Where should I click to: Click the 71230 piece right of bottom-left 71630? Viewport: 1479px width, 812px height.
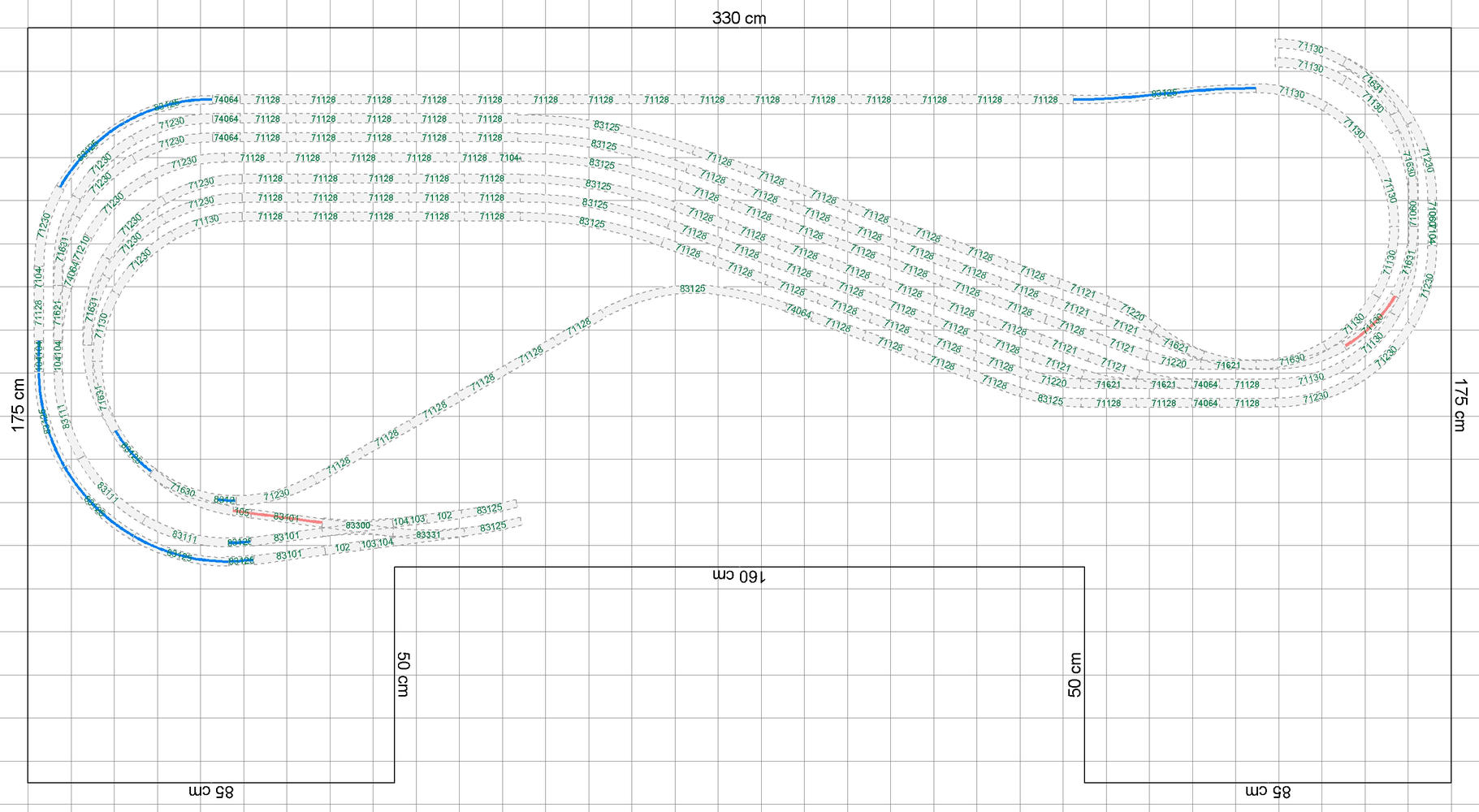coord(276,495)
